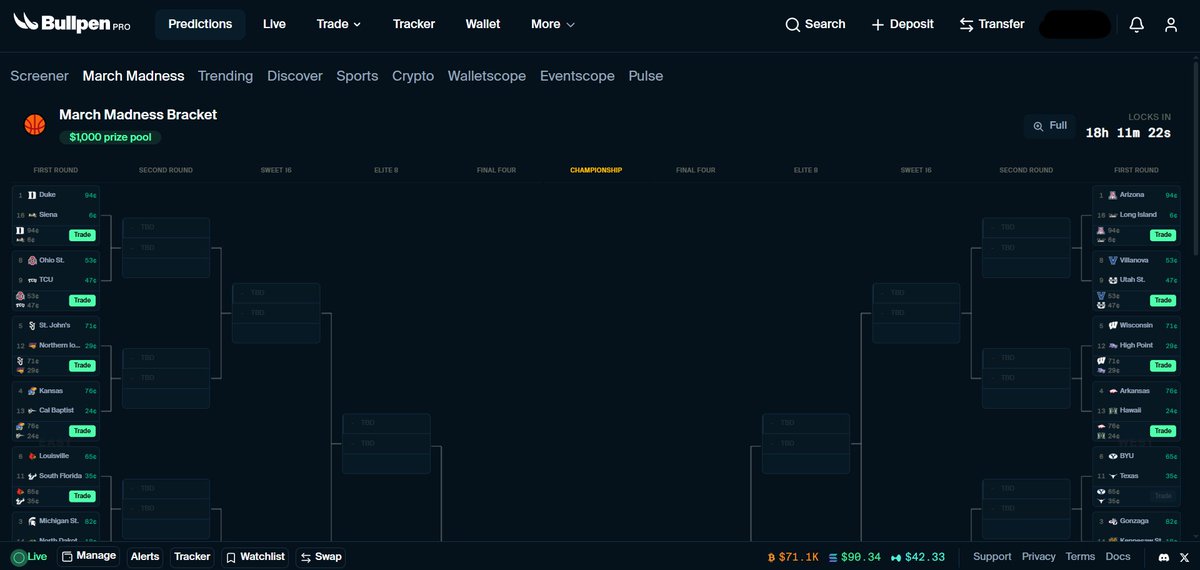Open the Predictions tab
The image size is (1200, 570).
coord(200,24)
